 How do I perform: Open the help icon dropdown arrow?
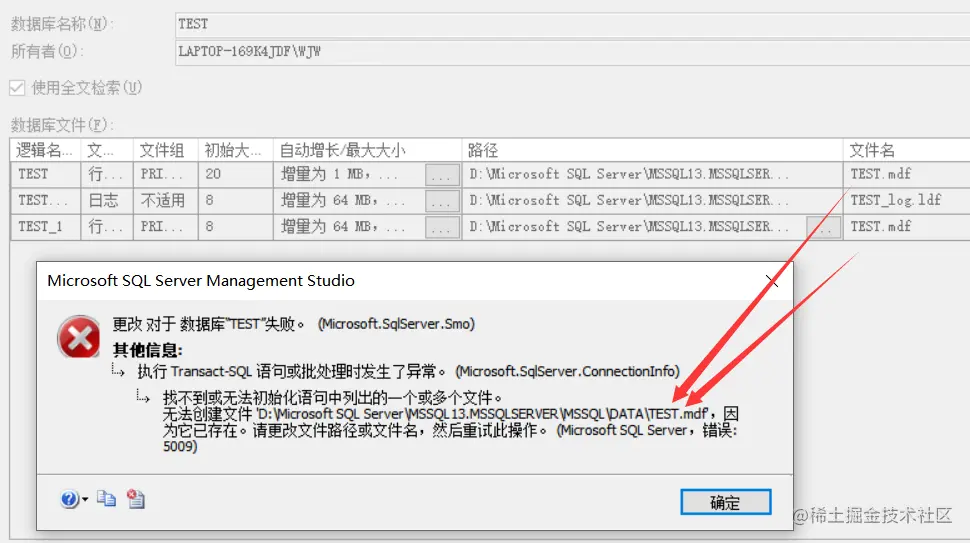pos(85,499)
